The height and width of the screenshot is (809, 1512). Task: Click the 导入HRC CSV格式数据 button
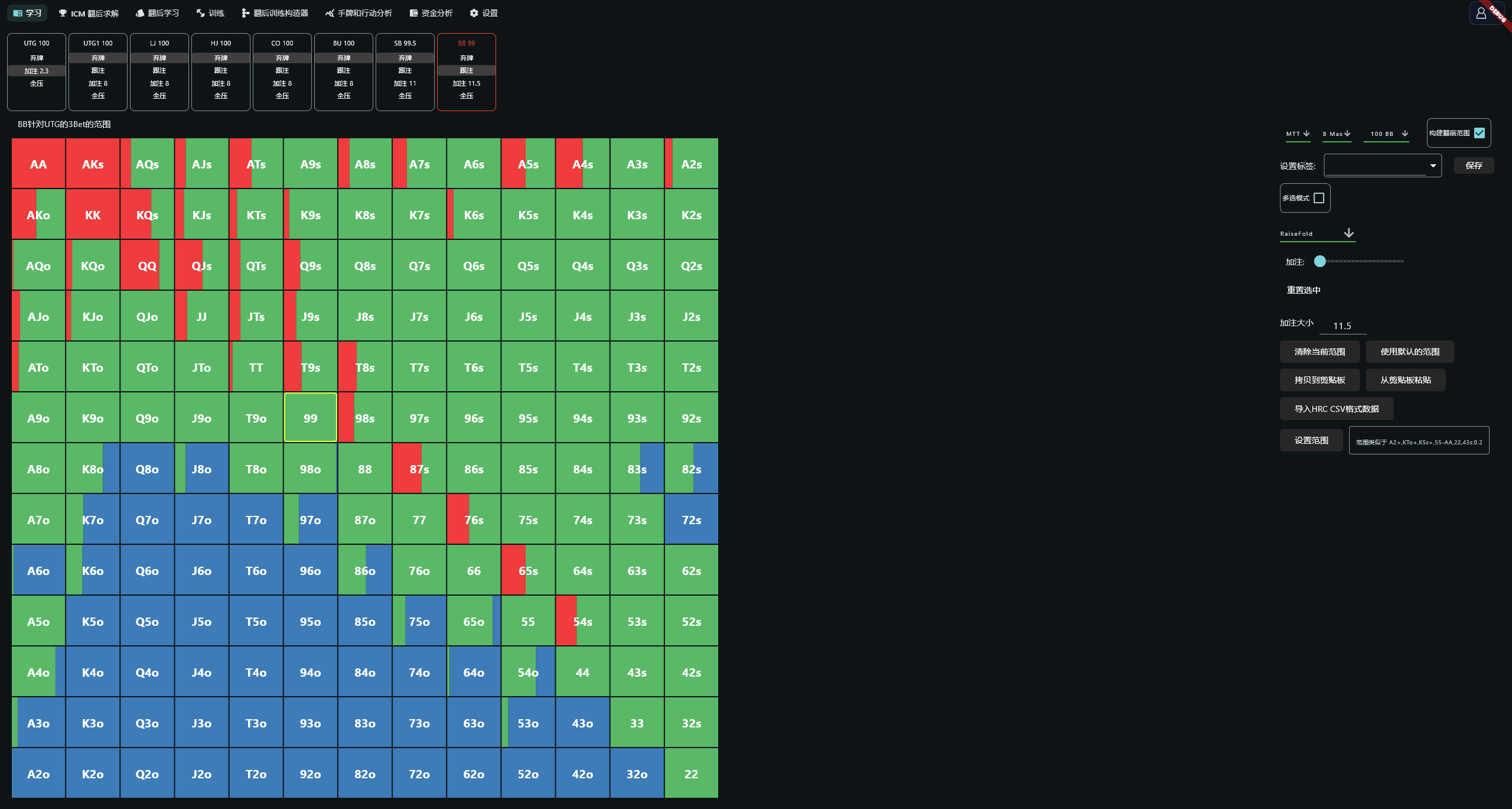1337,409
